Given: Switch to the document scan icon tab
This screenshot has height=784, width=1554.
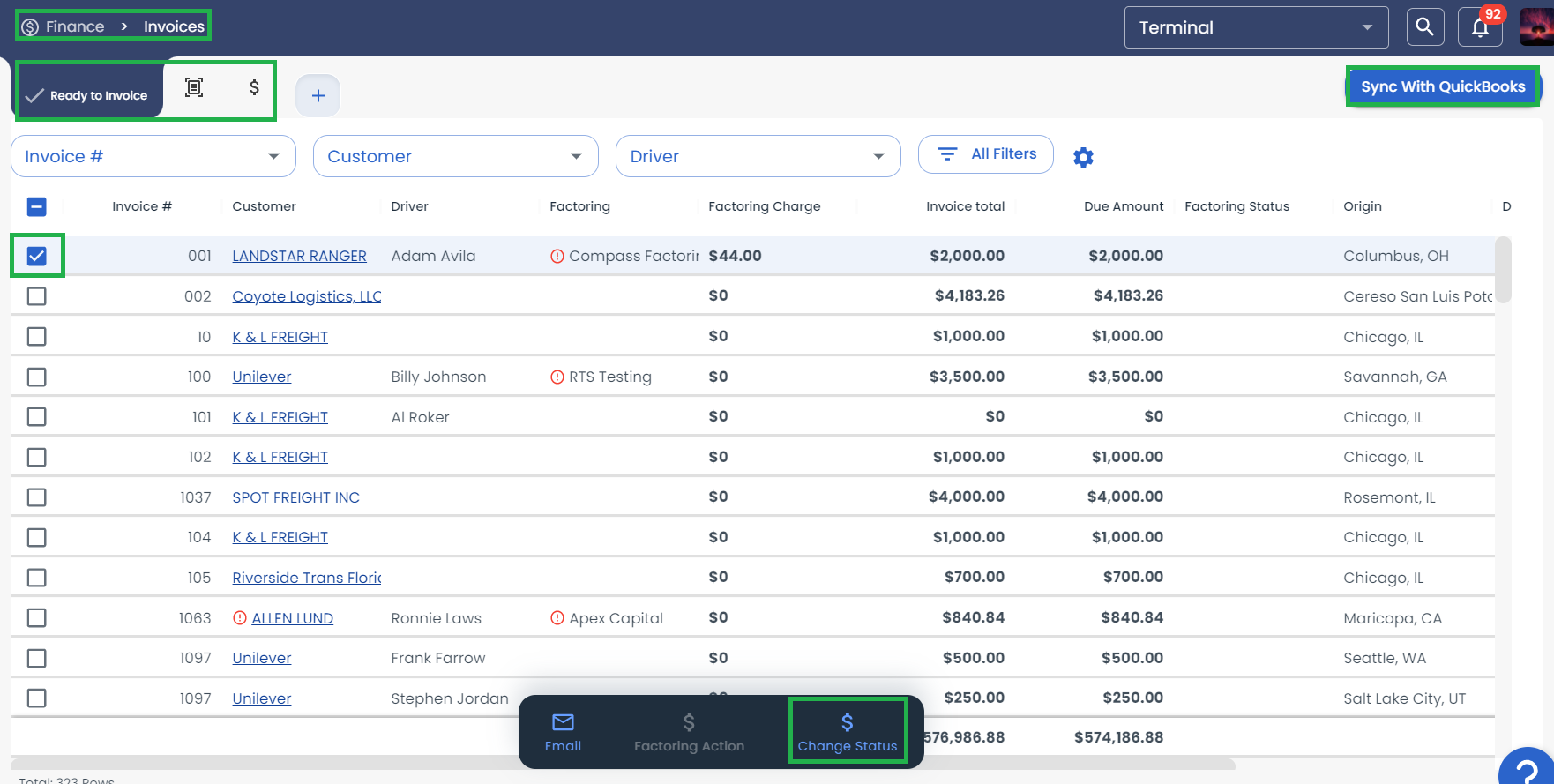Looking at the screenshot, I should pos(194,87).
